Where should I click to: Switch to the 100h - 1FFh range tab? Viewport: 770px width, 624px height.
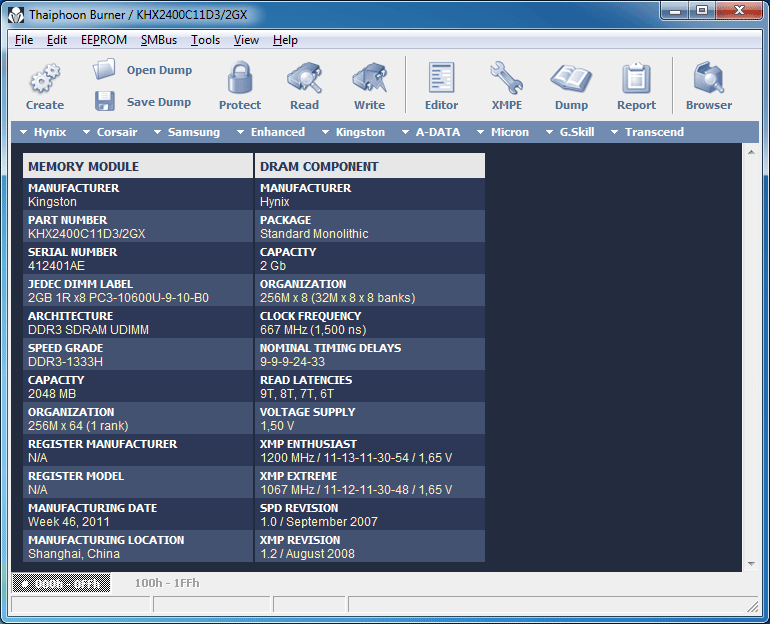[x=167, y=583]
